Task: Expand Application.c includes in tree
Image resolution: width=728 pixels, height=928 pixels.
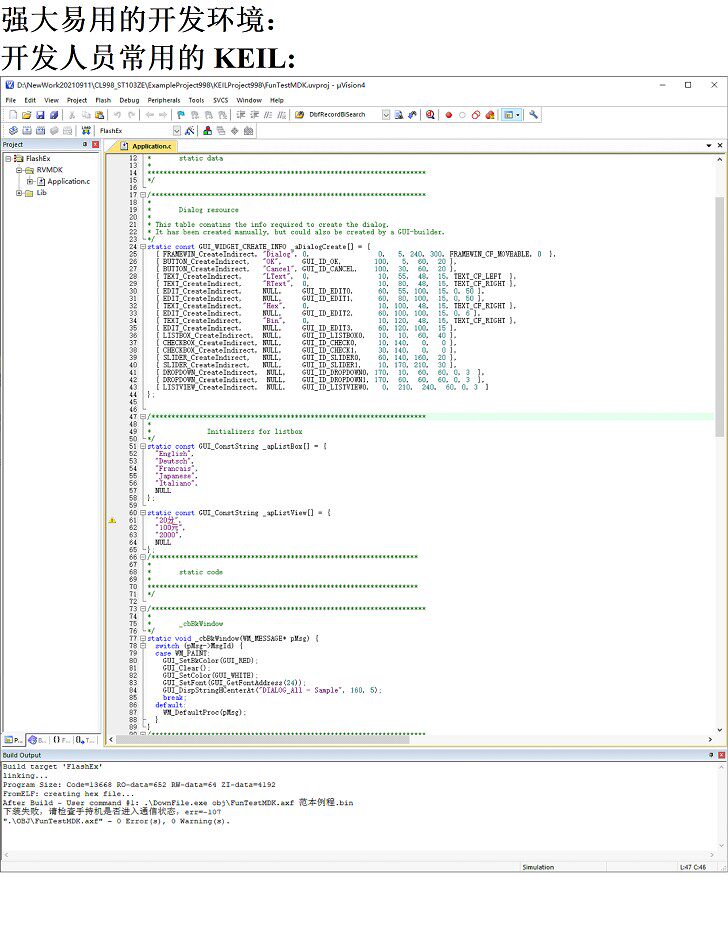Action: tap(30, 181)
